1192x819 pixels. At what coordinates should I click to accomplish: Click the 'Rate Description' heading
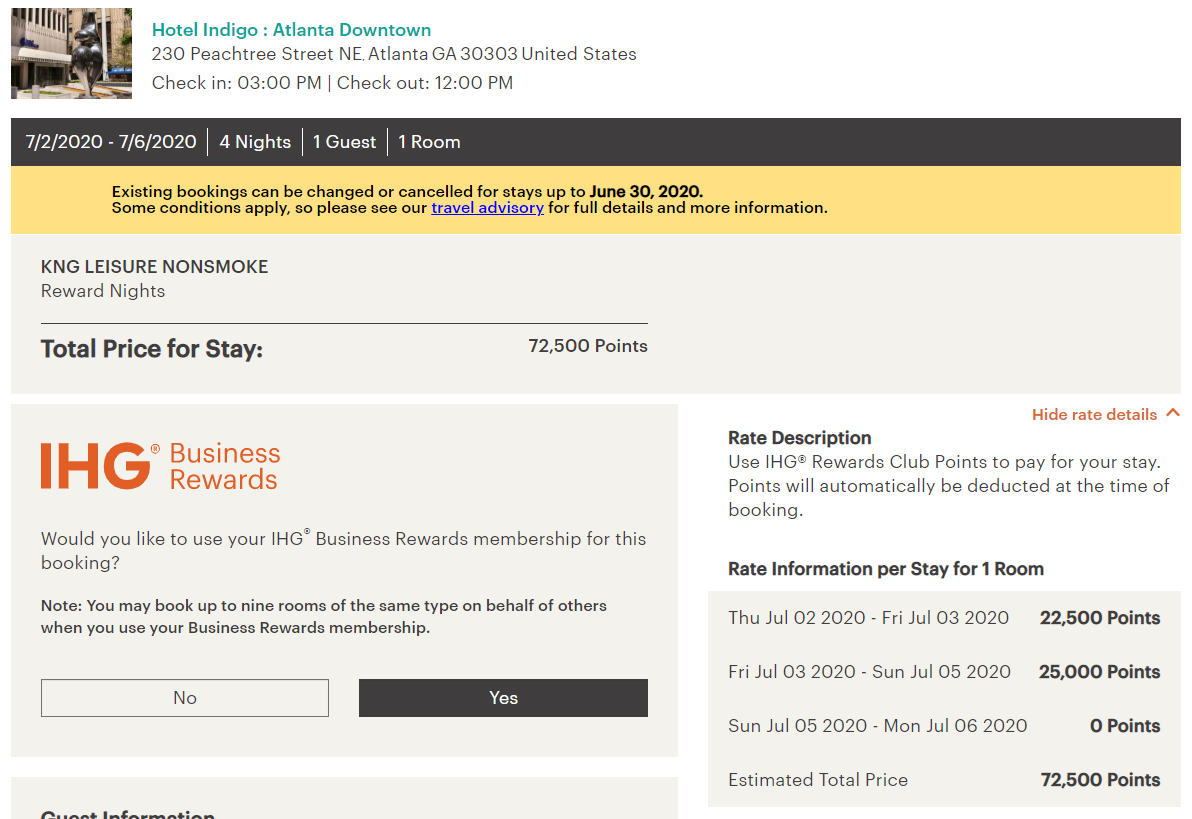click(800, 438)
